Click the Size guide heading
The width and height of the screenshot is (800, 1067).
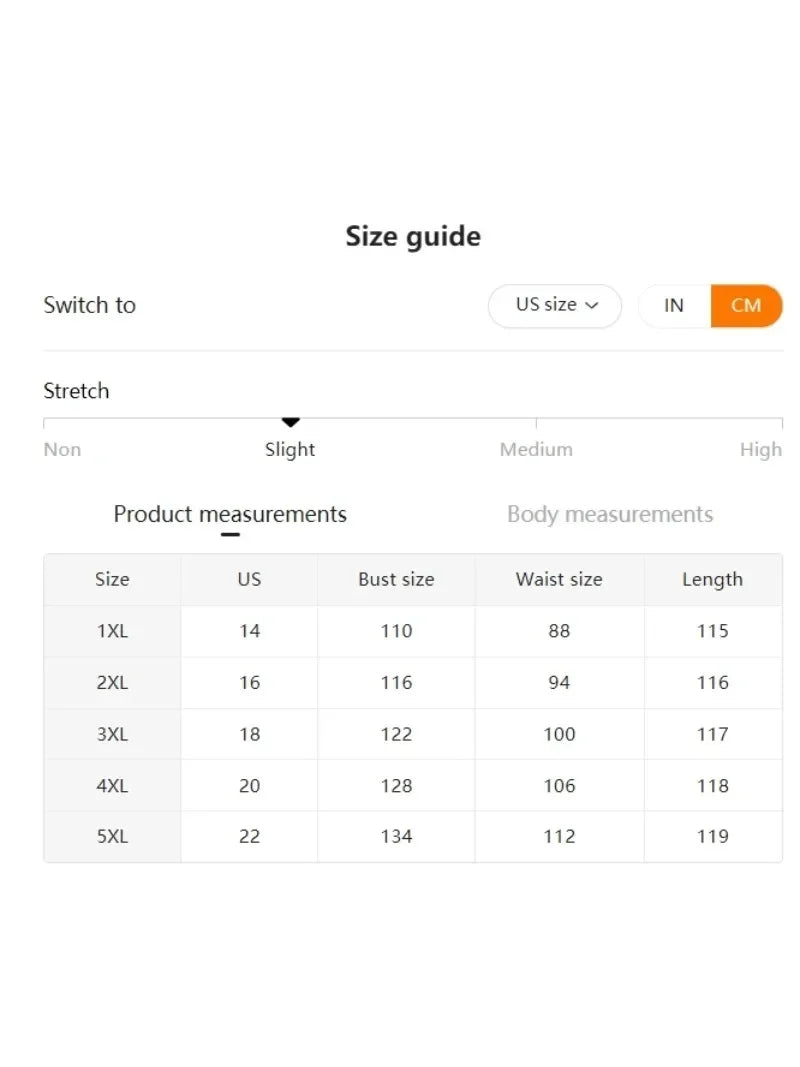(413, 236)
